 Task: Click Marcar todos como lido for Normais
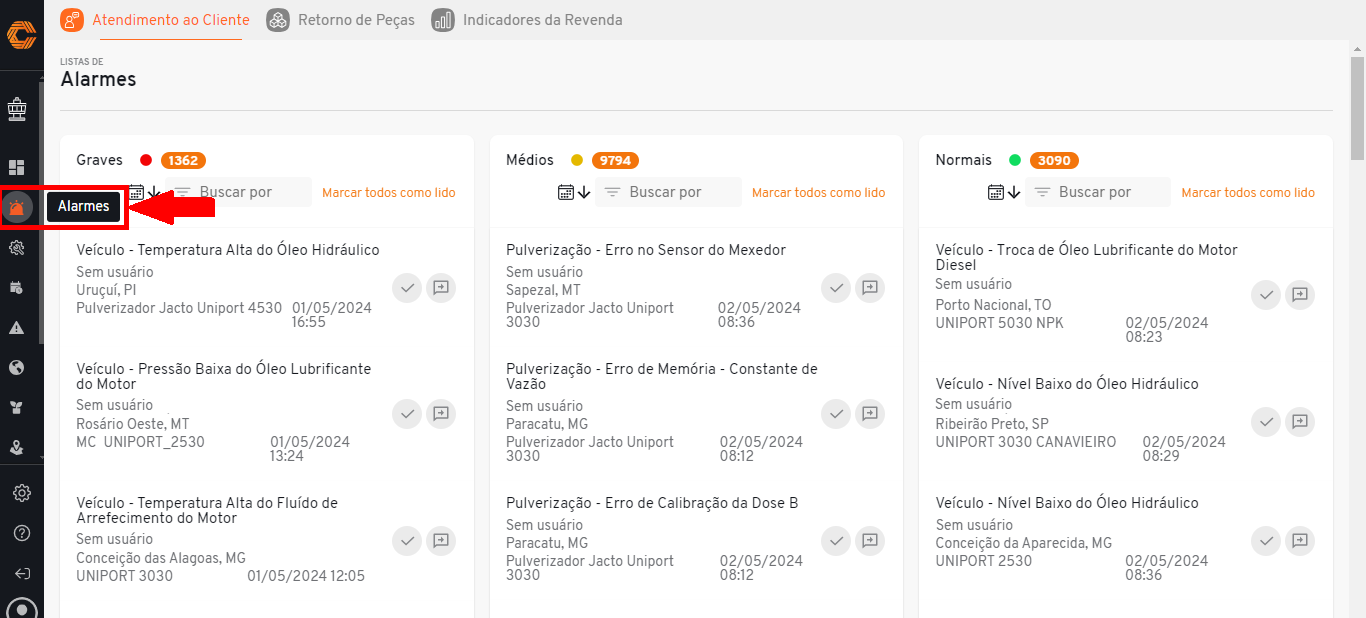click(1248, 193)
